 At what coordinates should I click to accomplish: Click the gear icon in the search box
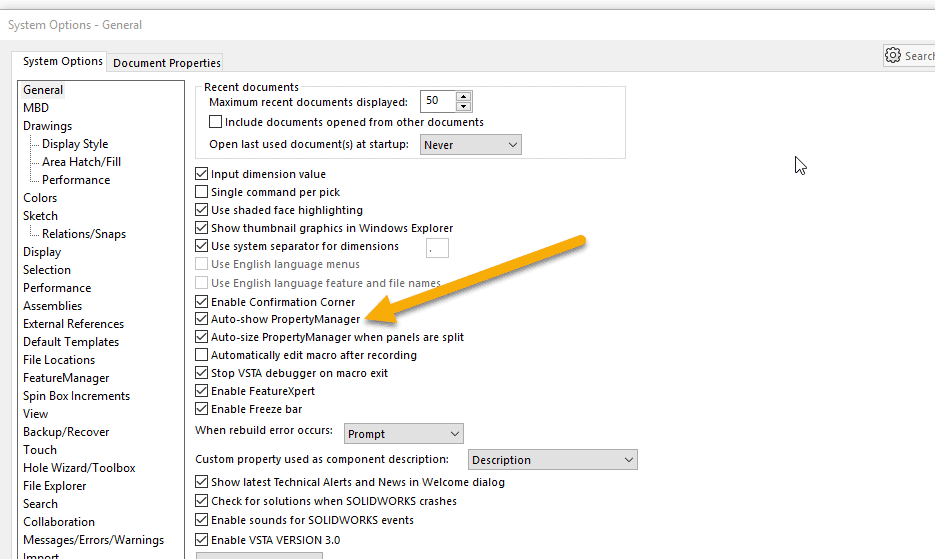pos(893,55)
